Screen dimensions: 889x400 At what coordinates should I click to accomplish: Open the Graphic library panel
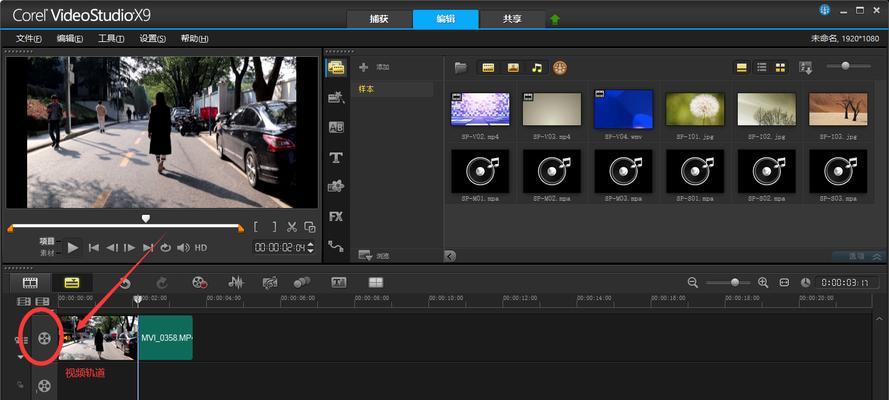coord(336,186)
